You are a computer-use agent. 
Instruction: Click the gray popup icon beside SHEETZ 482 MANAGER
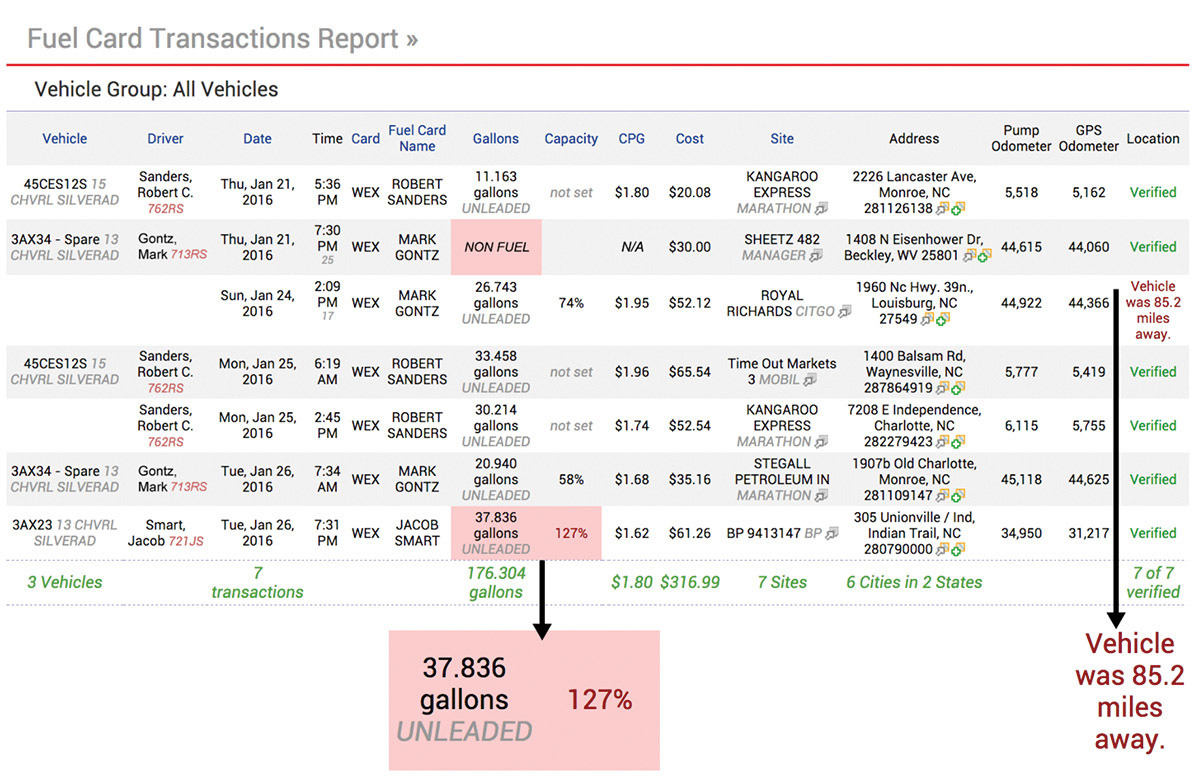pyautogui.click(x=816, y=256)
